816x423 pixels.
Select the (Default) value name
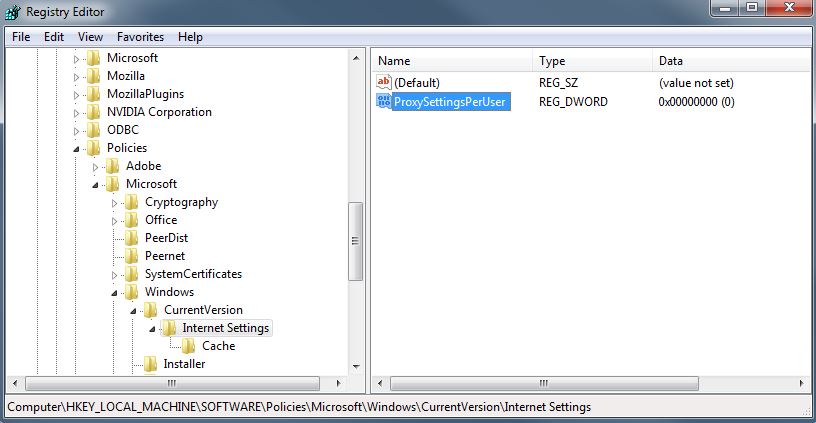click(417, 83)
